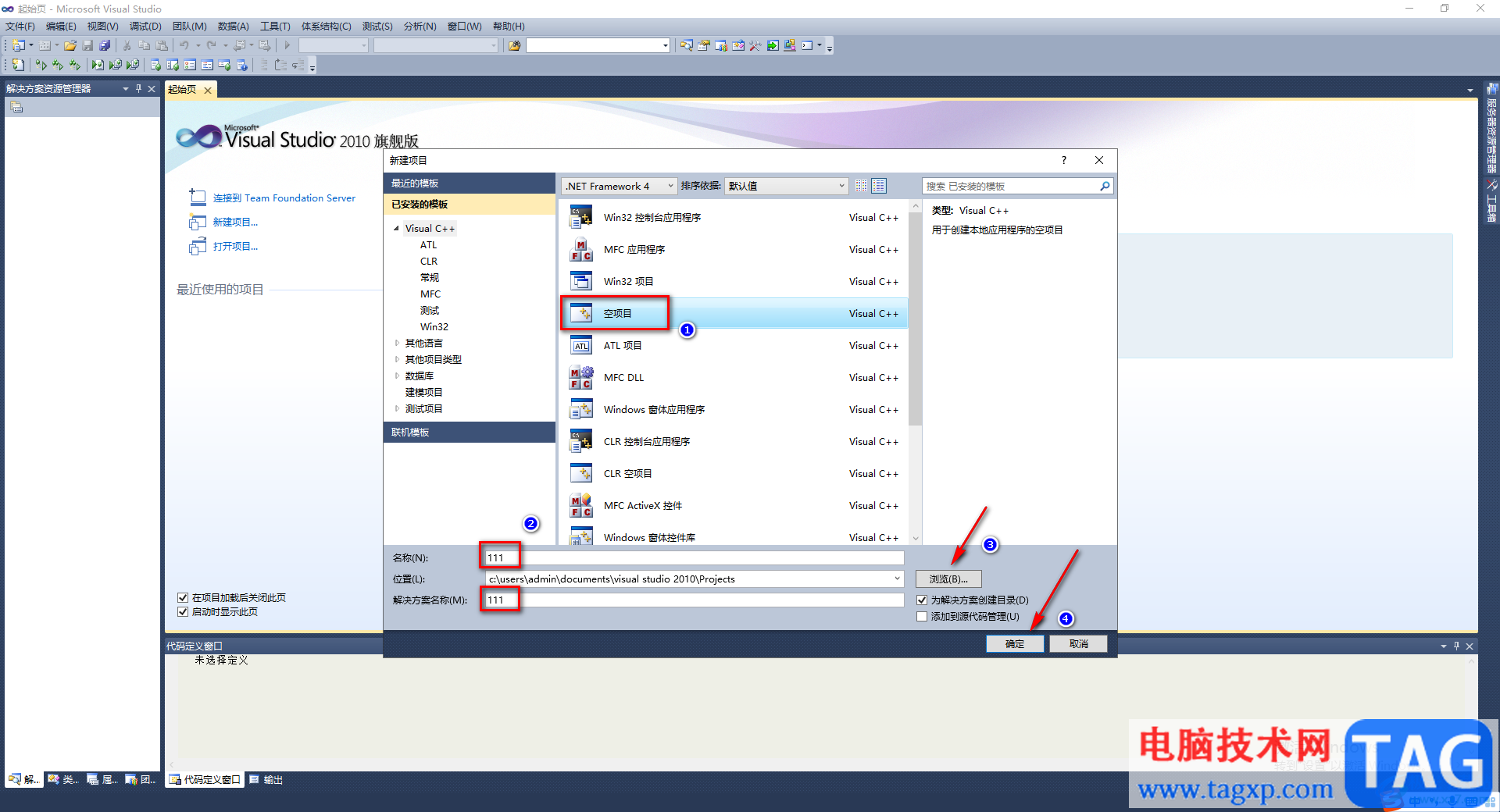Image resolution: width=1500 pixels, height=812 pixels.
Task: Switch to the 输出 output tab
Action: pos(266,779)
